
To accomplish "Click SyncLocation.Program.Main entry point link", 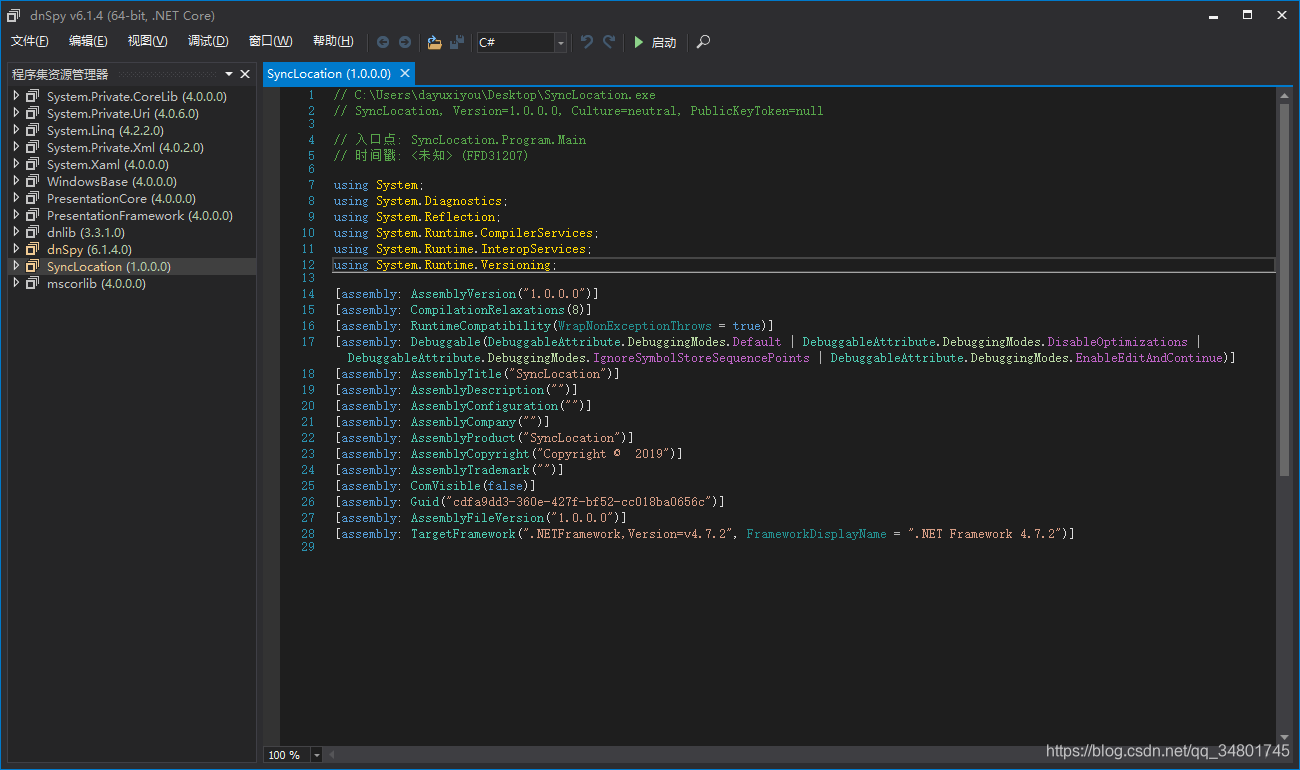I will (x=498, y=140).
